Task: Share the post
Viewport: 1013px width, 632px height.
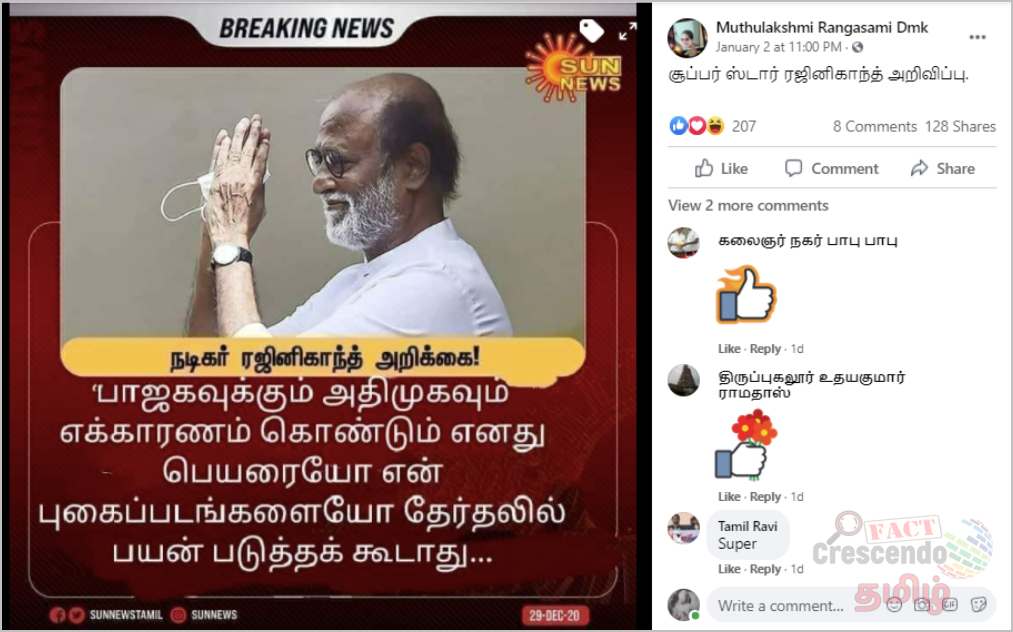Action: (943, 169)
